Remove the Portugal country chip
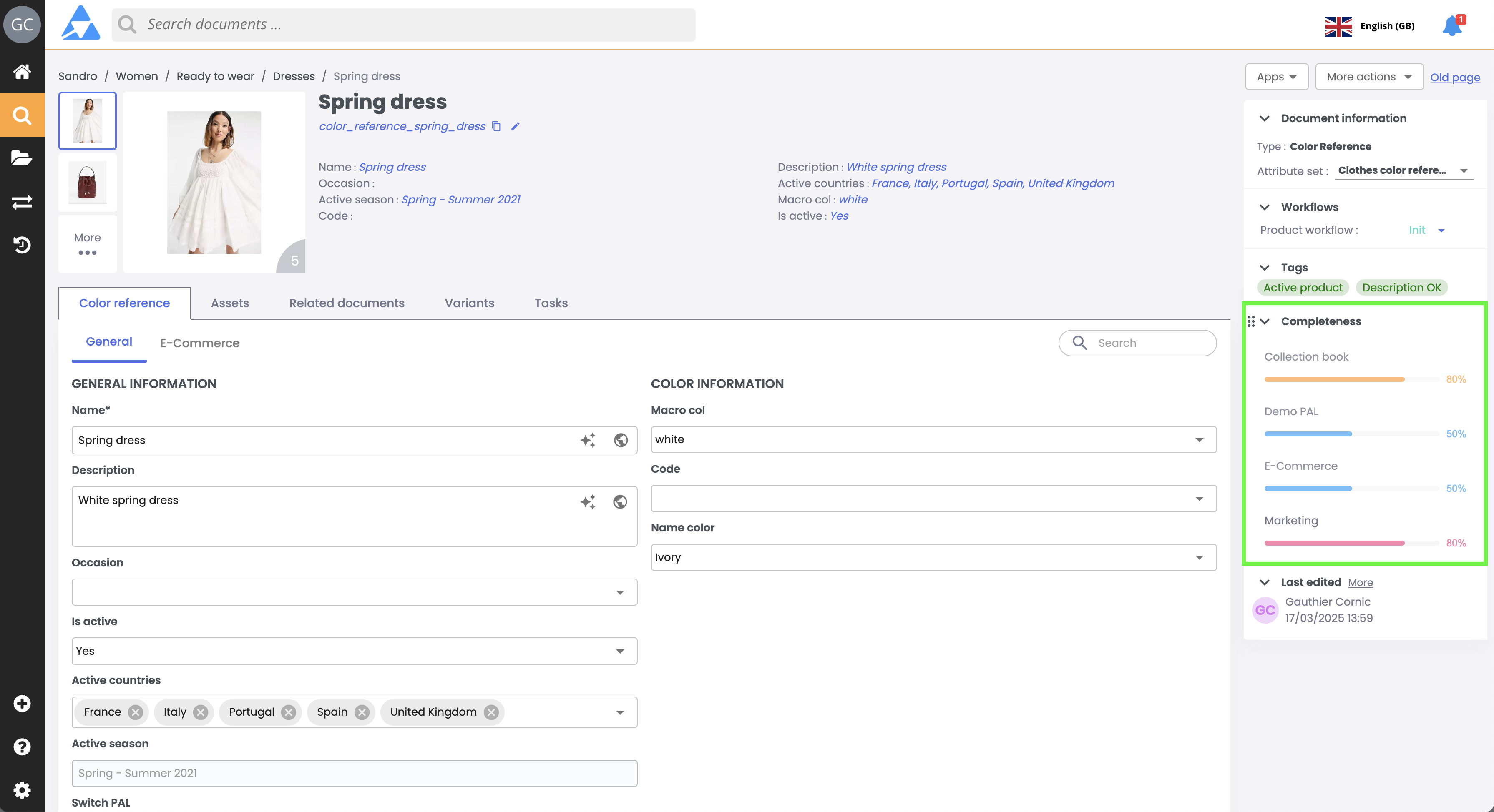Image resolution: width=1494 pixels, height=812 pixels. click(288, 712)
